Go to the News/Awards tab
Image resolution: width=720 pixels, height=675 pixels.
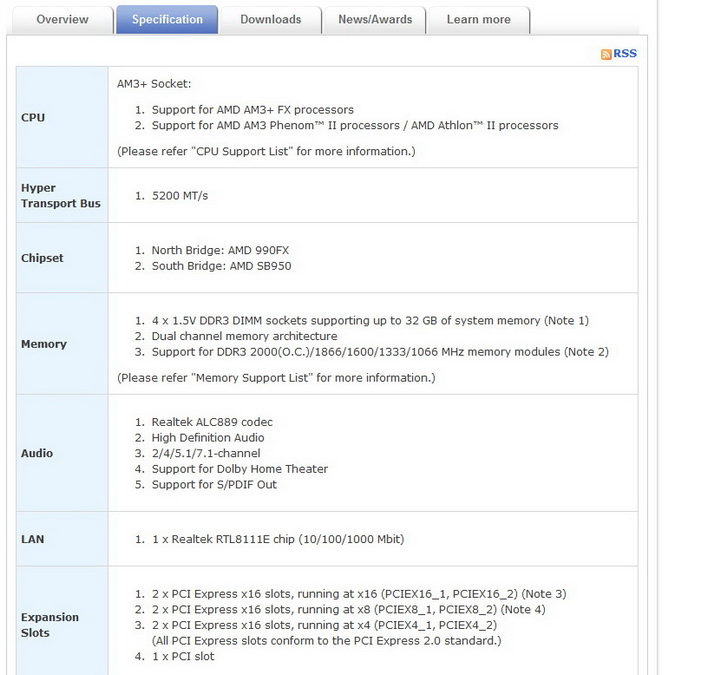pyautogui.click(x=375, y=20)
